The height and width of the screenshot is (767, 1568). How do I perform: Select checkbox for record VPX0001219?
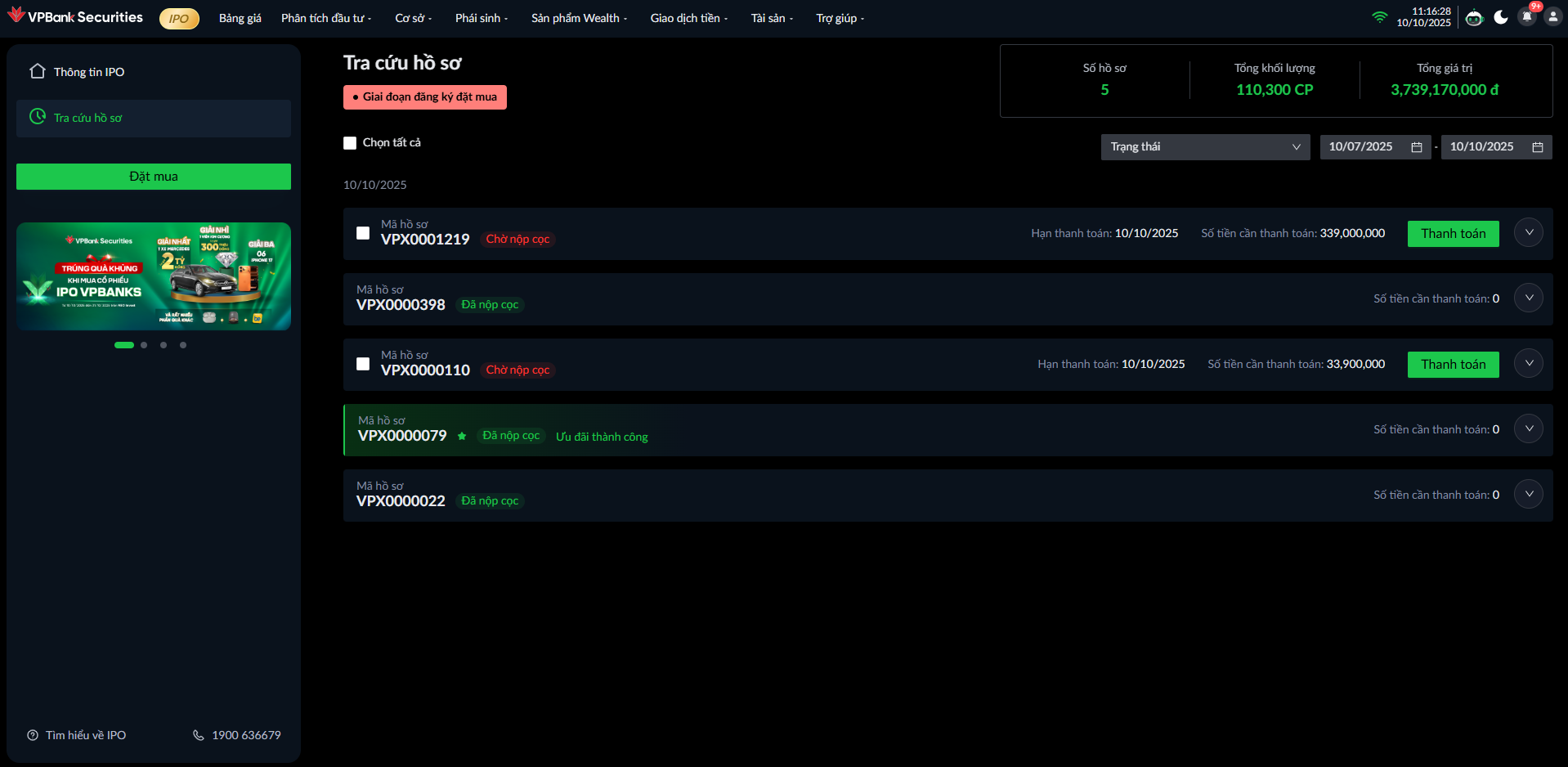(x=363, y=233)
